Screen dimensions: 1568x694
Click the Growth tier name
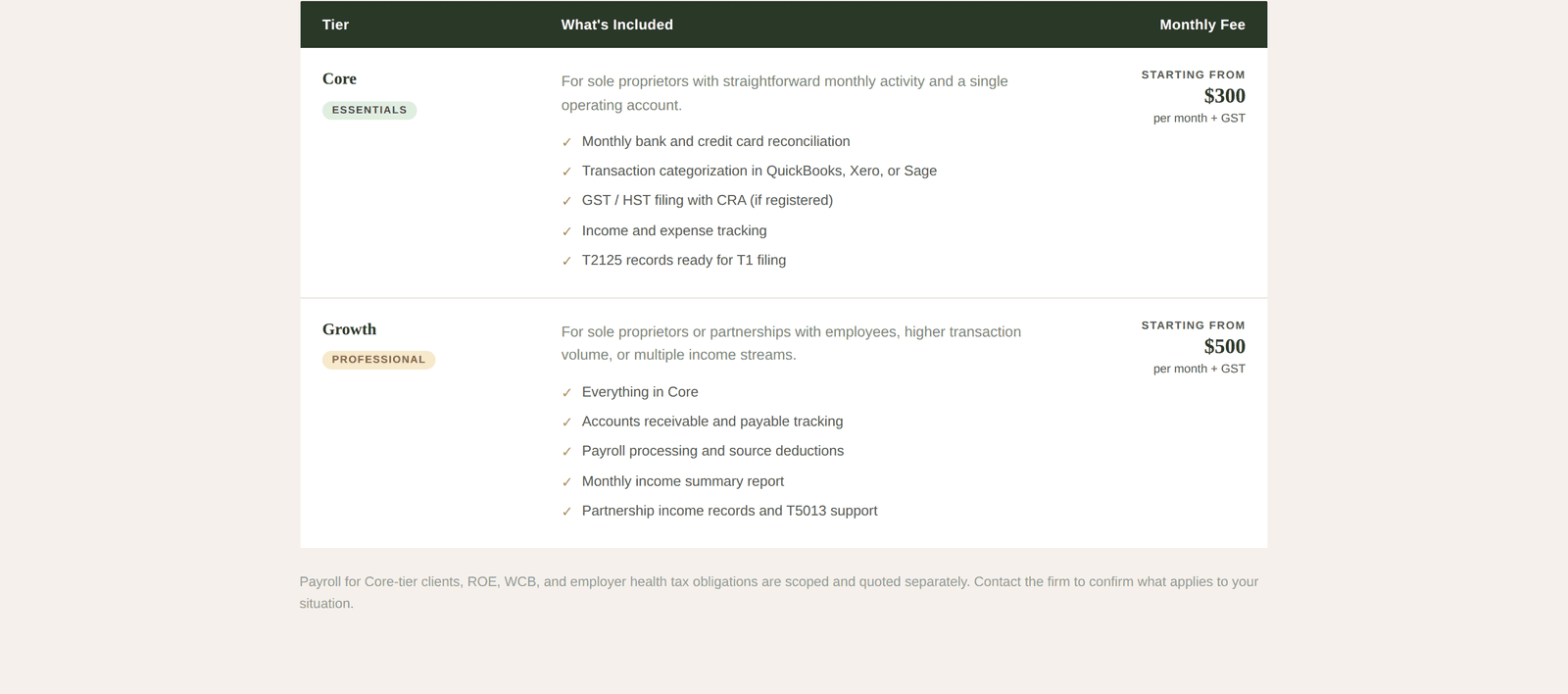(349, 329)
